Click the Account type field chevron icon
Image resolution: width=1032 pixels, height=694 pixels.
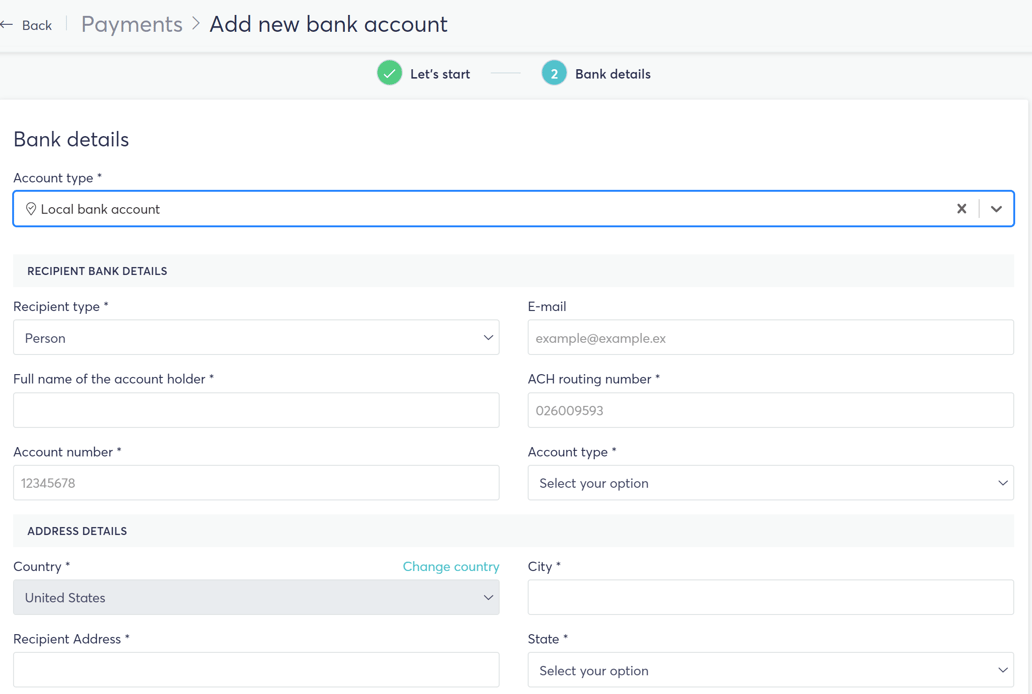tap(996, 209)
